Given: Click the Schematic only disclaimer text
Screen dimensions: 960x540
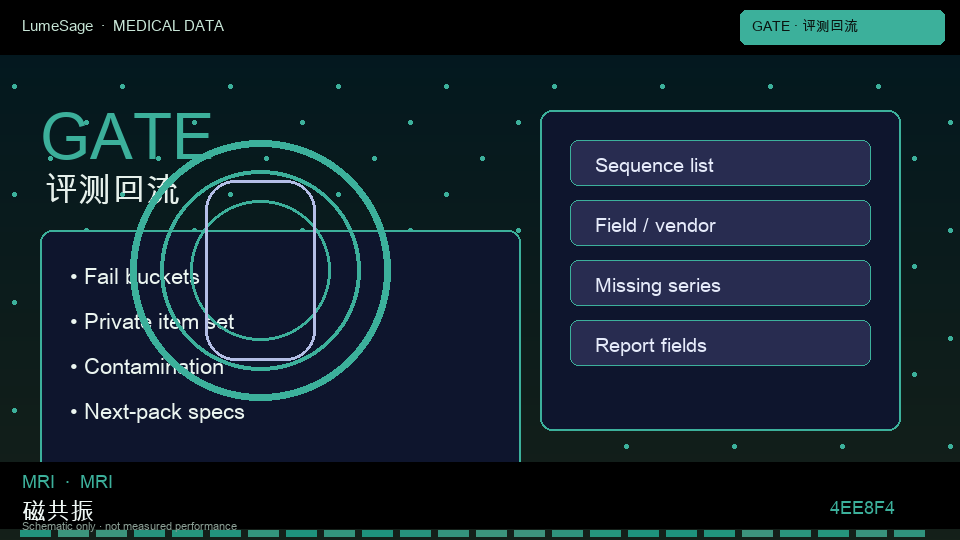Looking at the screenshot, I should [129, 526].
